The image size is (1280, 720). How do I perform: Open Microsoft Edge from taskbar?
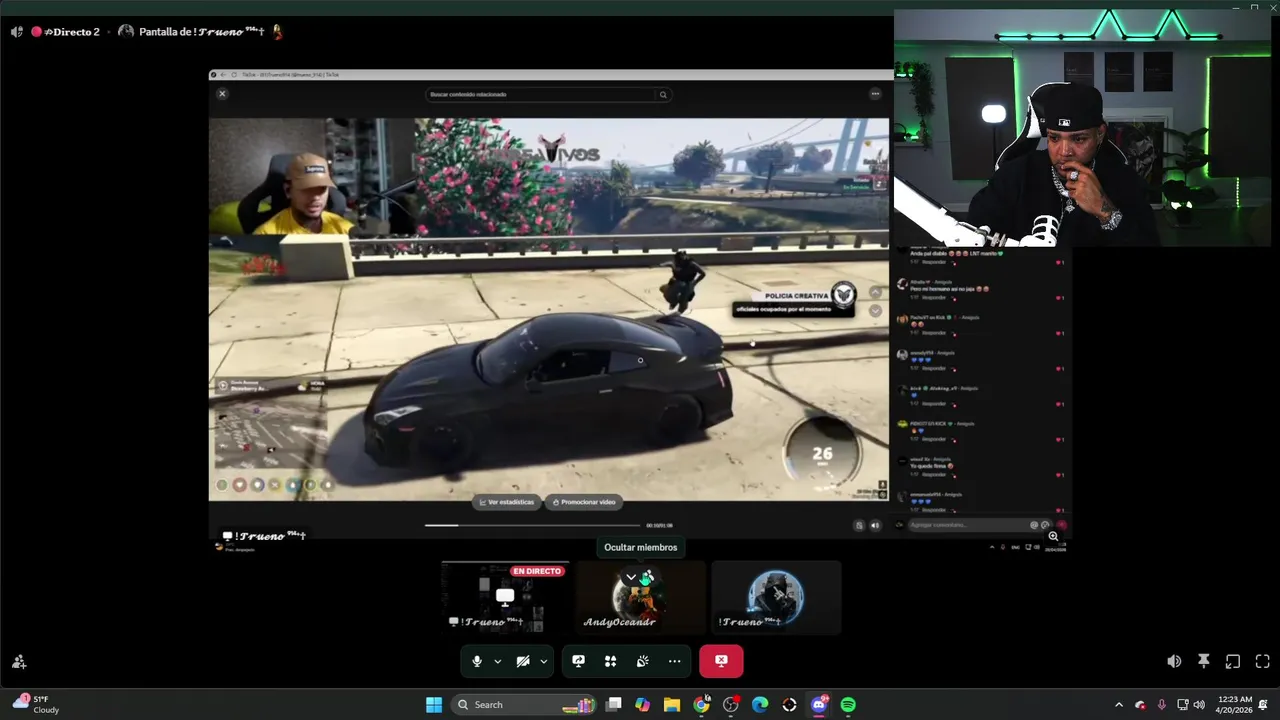tap(760, 705)
